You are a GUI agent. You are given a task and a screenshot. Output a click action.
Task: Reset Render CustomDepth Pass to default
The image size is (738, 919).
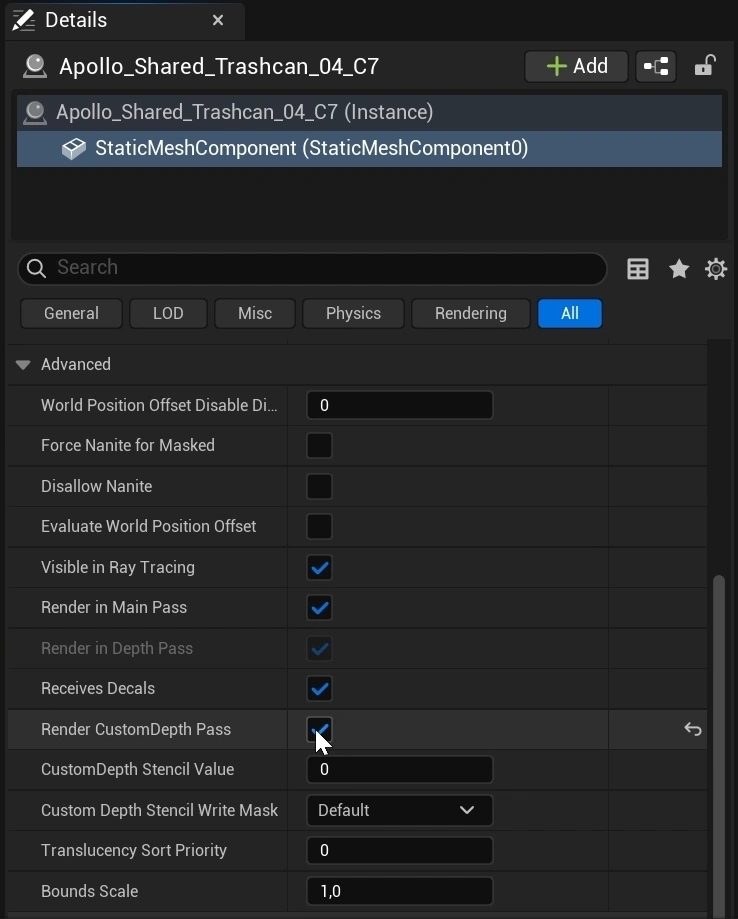[x=693, y=730]
